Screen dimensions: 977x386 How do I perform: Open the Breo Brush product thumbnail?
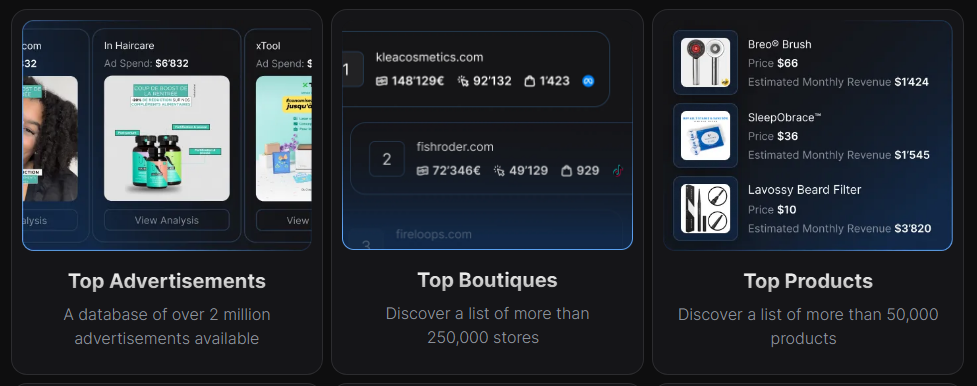(x=705, y=62)
